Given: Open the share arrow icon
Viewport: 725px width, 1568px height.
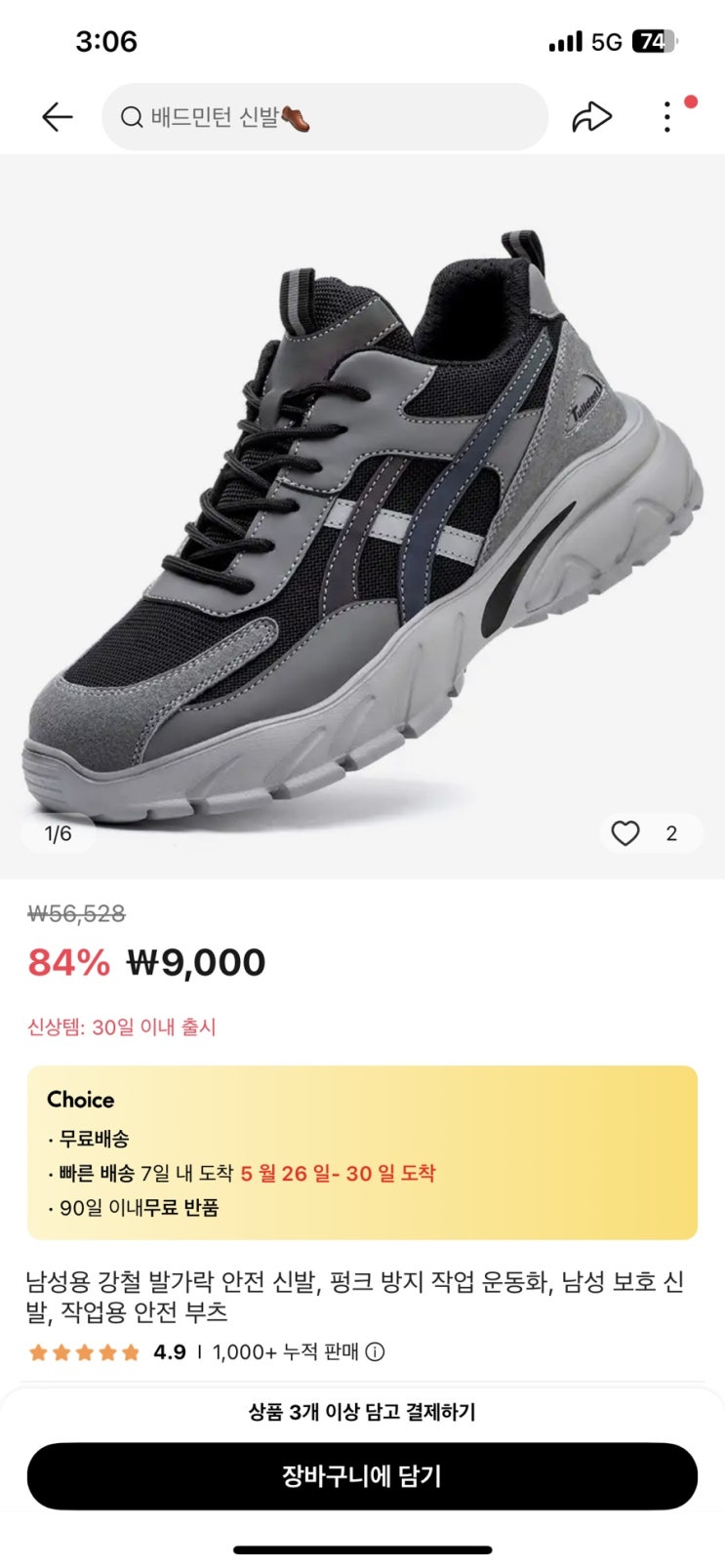Looking at the screenshot, I should click(x=591, y=117).
